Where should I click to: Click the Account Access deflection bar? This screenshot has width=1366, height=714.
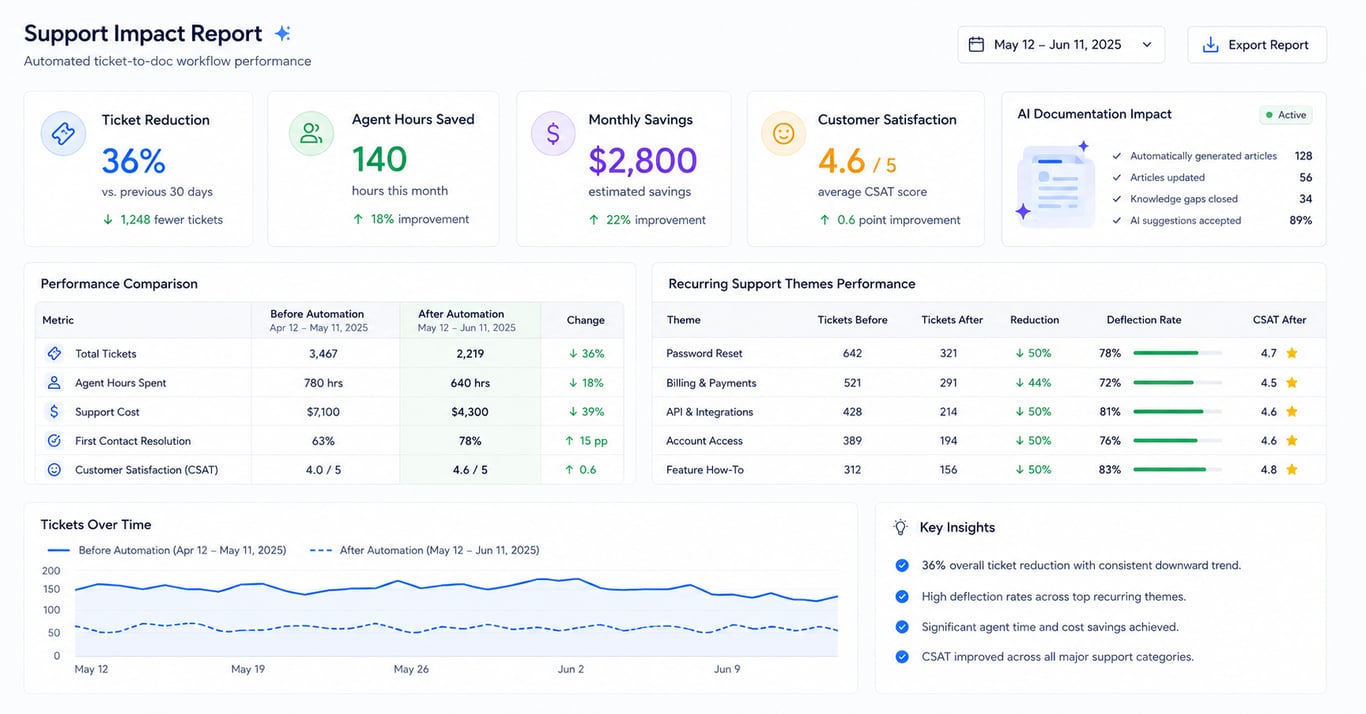point(1177,441)
